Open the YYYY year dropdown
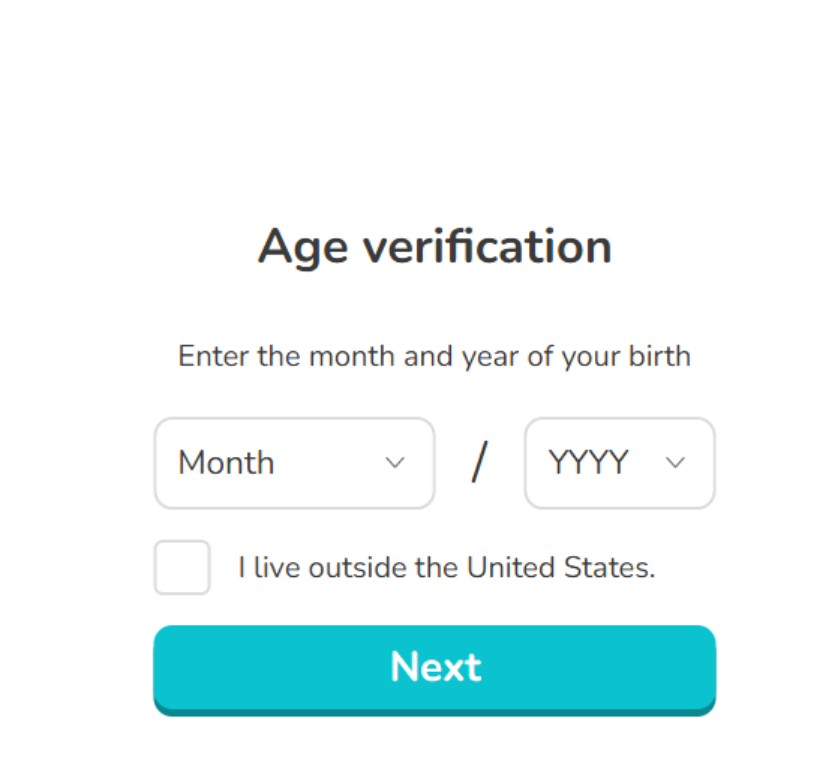Viewport: 813px width, 778px height. (619, 463)
